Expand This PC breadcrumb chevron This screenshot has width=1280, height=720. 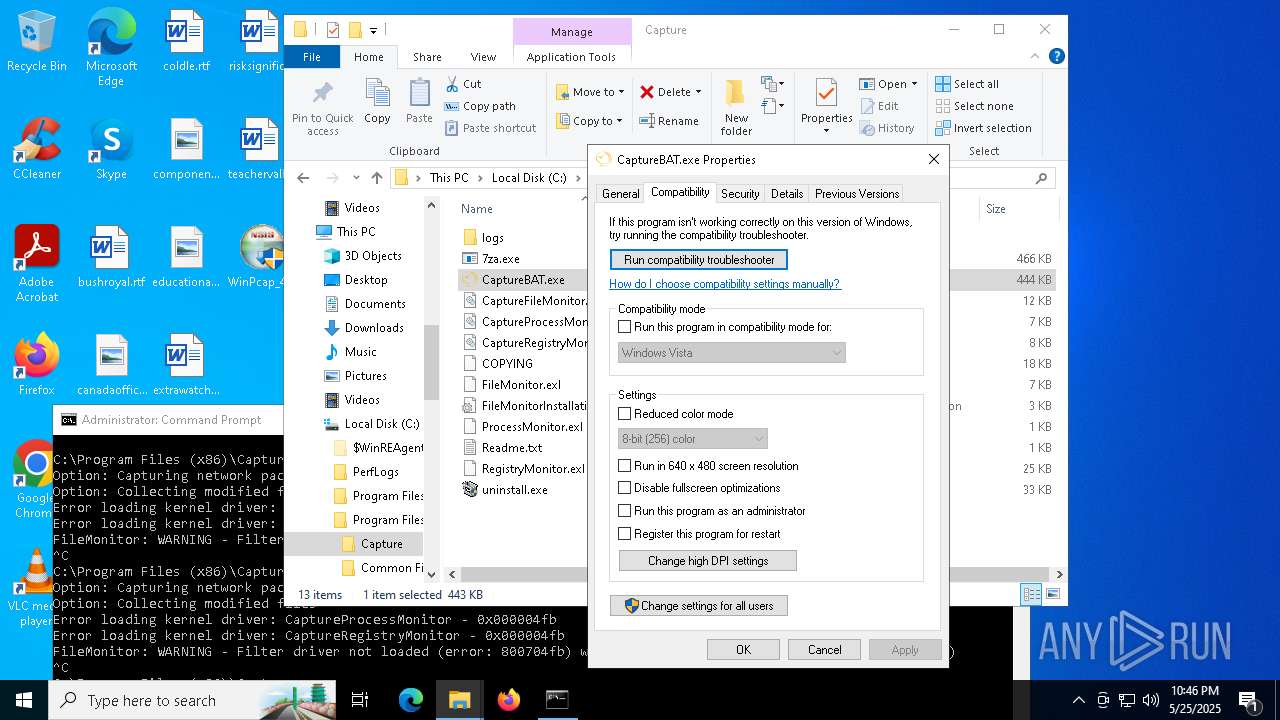point(481,178)
